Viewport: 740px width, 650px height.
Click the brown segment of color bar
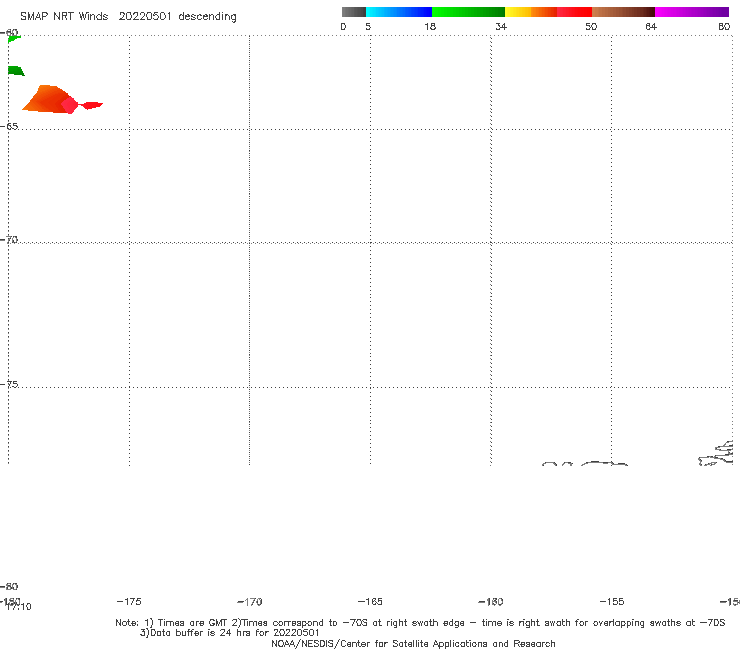click(x=623, y=12)
